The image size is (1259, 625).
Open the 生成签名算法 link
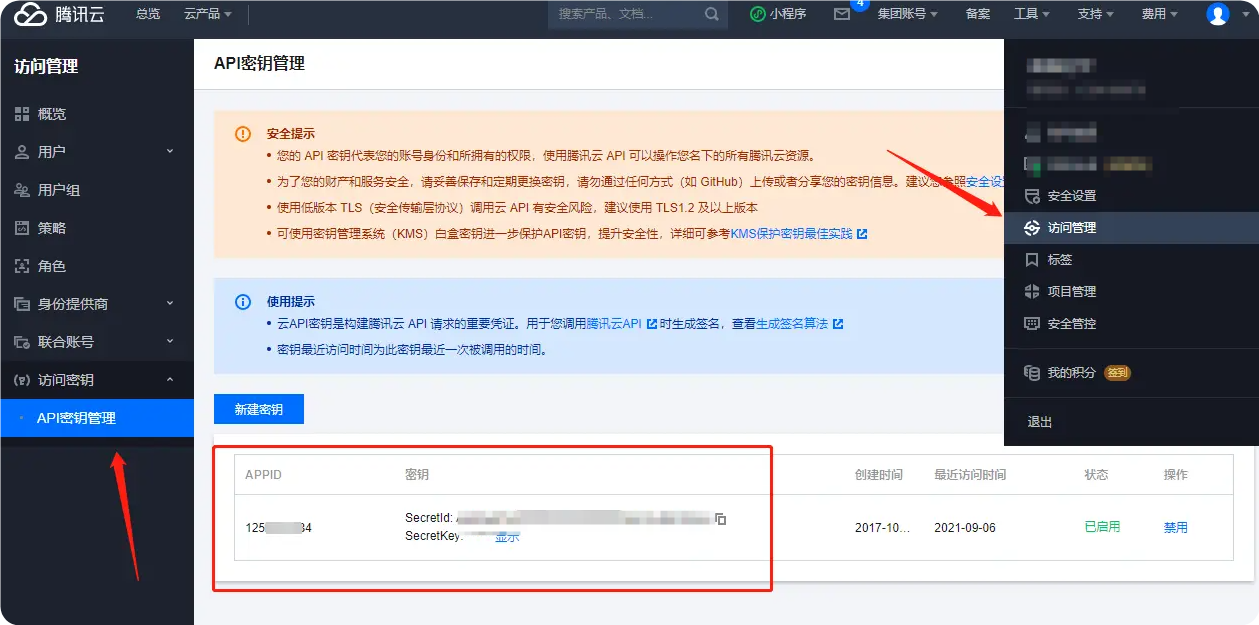point(799,324)
